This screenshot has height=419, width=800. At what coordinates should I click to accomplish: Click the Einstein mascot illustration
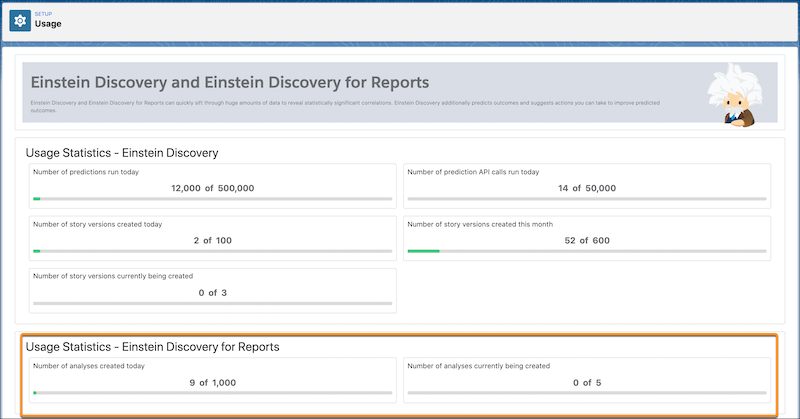(x=735, y=95)
